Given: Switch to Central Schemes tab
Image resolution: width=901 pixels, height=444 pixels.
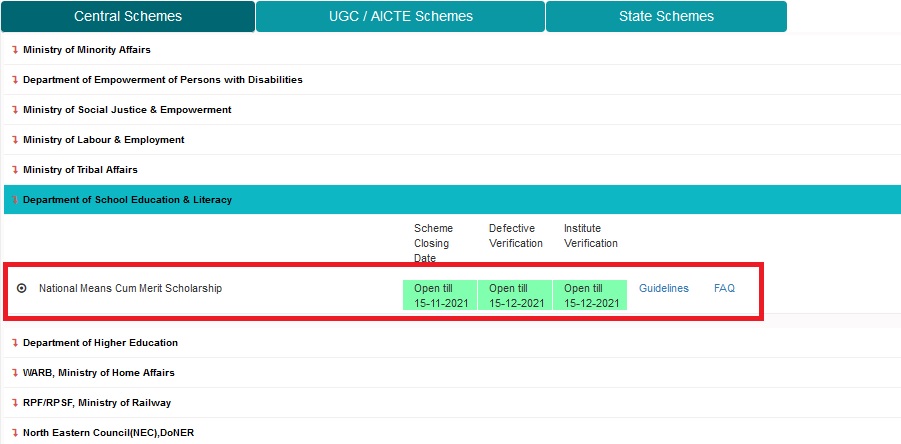Looking at the screenshot, I should click(x=128, y=16).
